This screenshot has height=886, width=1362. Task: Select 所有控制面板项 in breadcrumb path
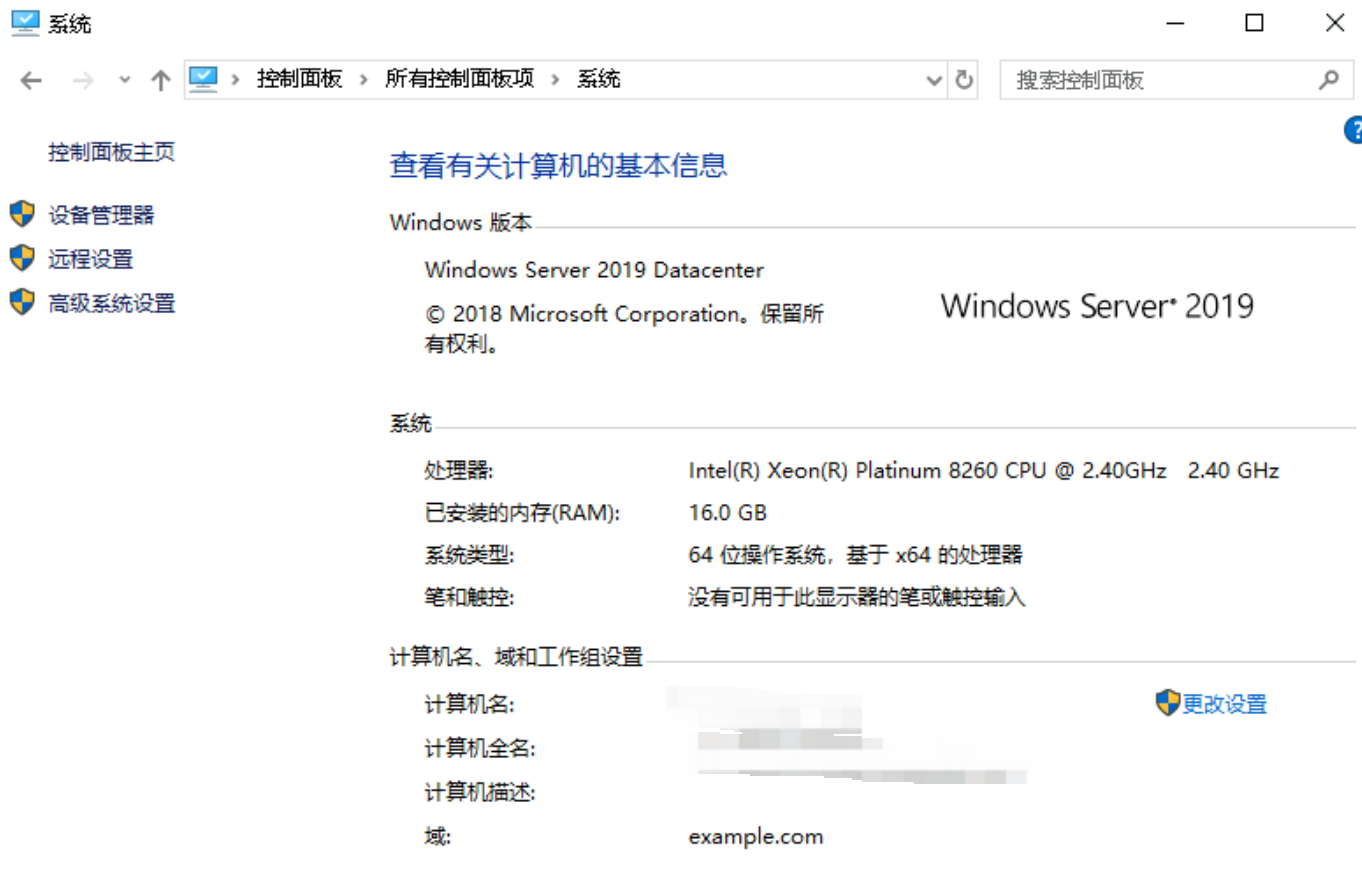click(x=459, y=79)
